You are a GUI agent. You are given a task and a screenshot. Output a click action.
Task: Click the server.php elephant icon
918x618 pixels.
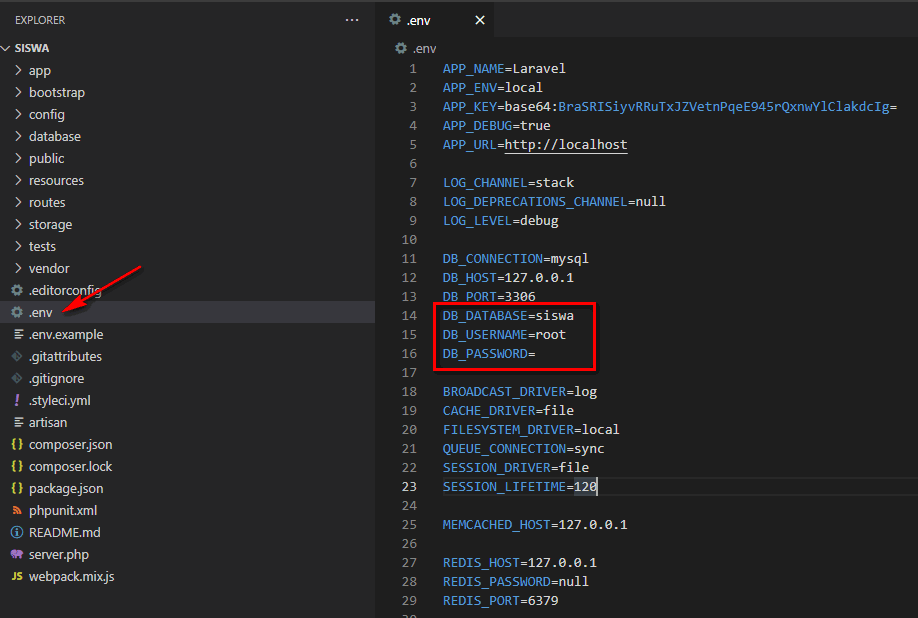click(17, 555)
